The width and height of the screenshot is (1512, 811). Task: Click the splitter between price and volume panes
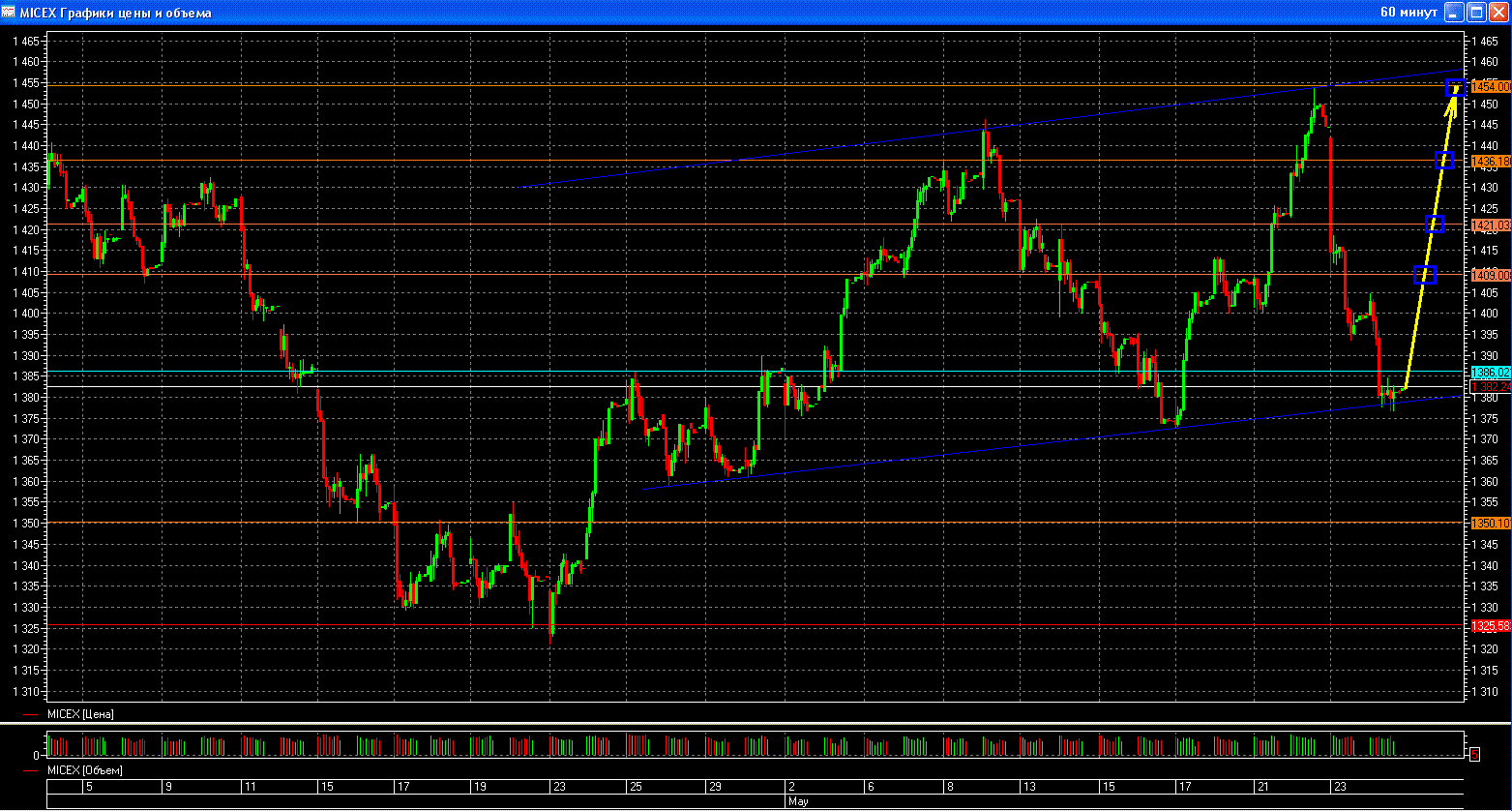[x=755, y=724]
